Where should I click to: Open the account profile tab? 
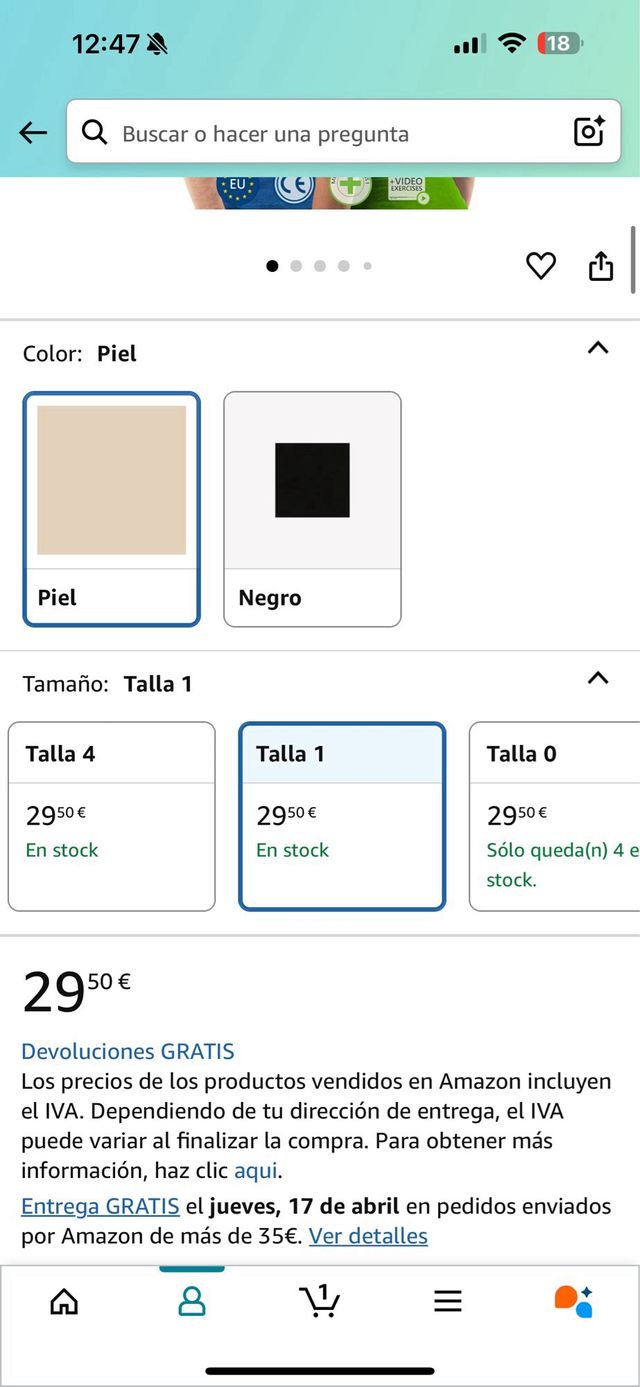click(x=191, y=1301)
